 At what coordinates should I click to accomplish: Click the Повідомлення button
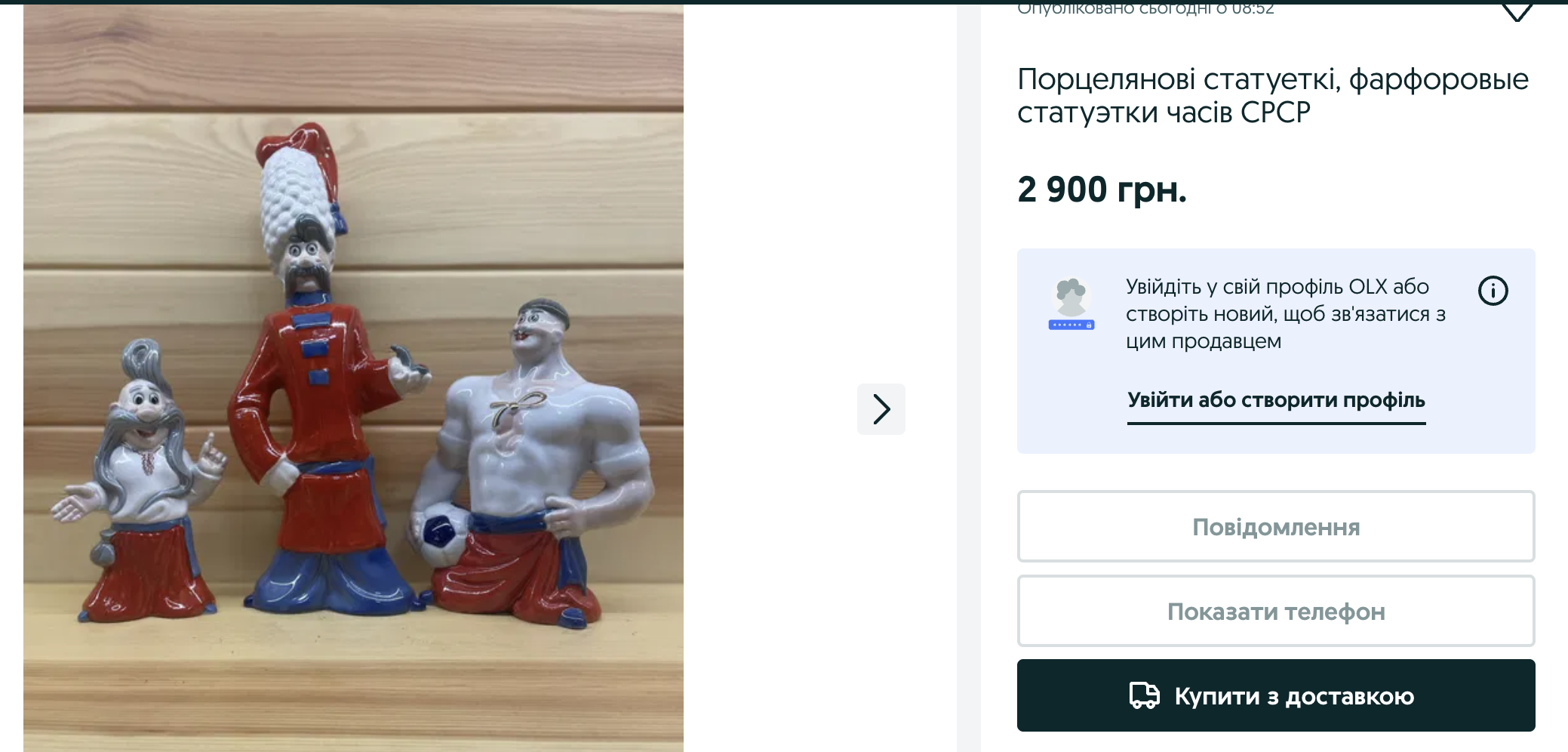click(x=1276, y=526)
